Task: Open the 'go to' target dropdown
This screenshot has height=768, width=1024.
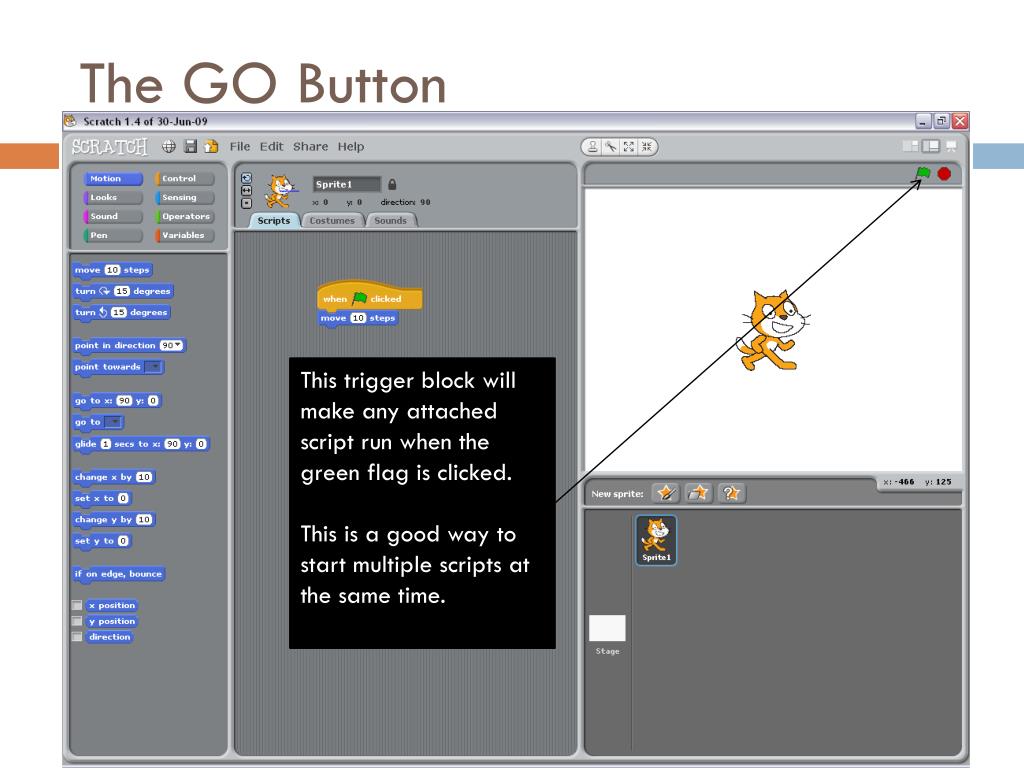Action: pos(114,423)
